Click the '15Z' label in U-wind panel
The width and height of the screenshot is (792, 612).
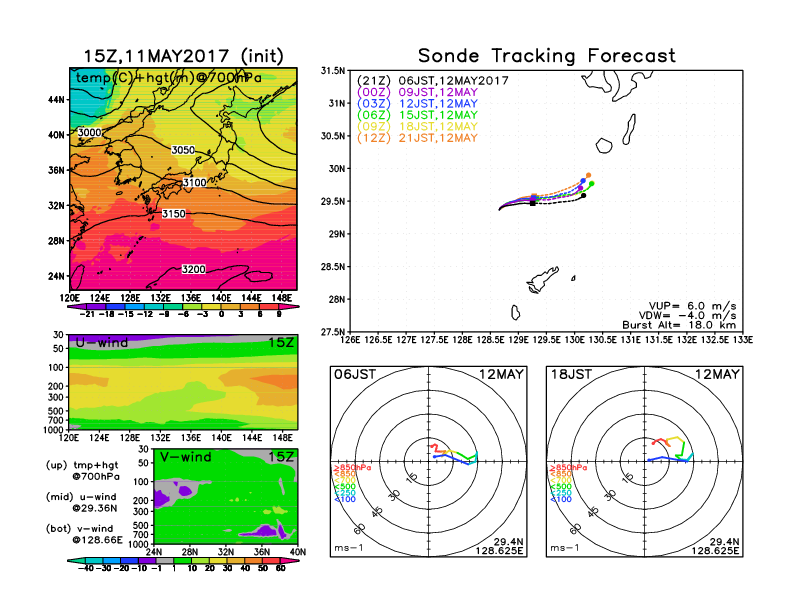pyautogui.click(x=281, y=343)
